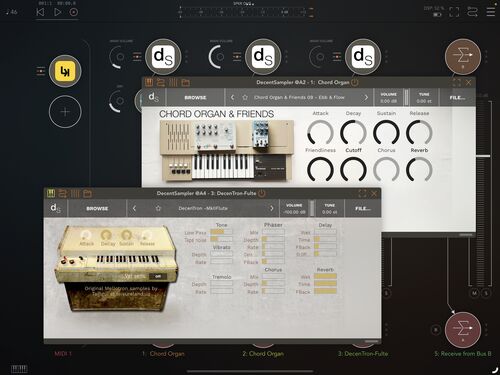Open FILE menu in Chord Organ plugin

457,98
